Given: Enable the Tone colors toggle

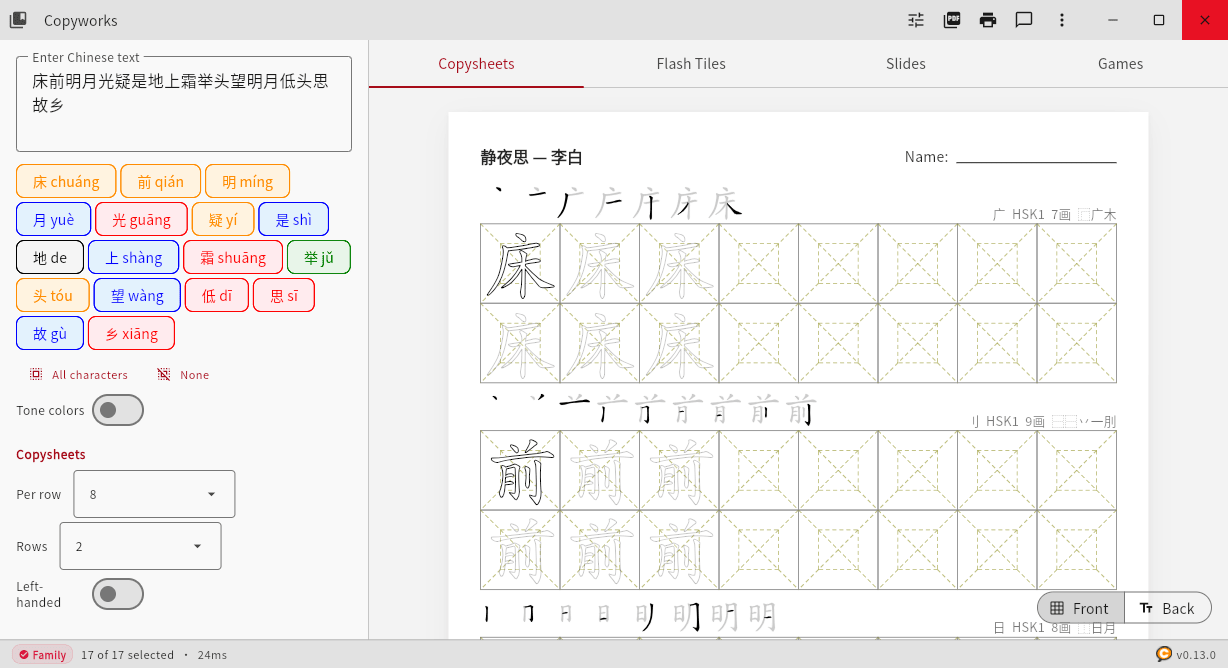Looking at the screenshot, I should [117, 409].
